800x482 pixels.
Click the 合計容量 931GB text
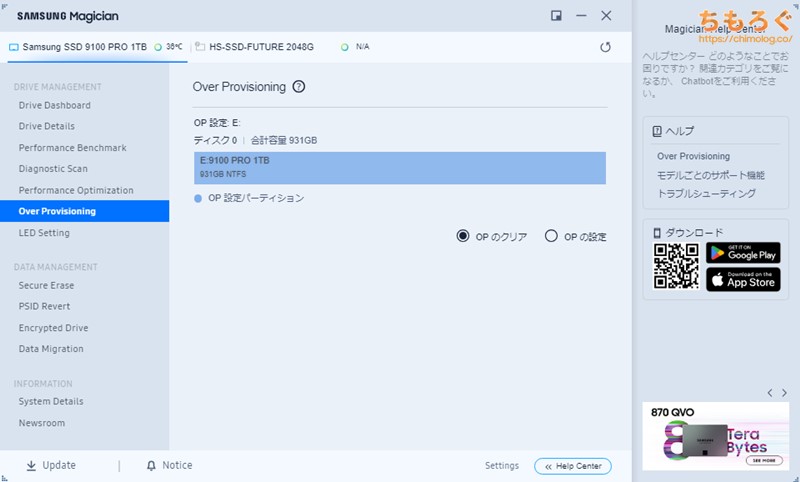[284, 140]
